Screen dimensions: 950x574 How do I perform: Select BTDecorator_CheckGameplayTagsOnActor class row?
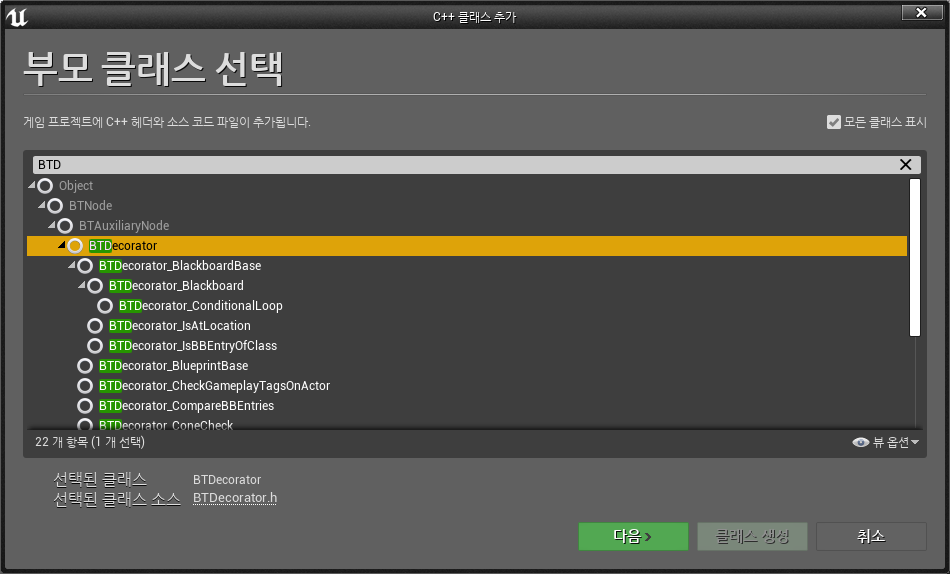click(467, 385)
